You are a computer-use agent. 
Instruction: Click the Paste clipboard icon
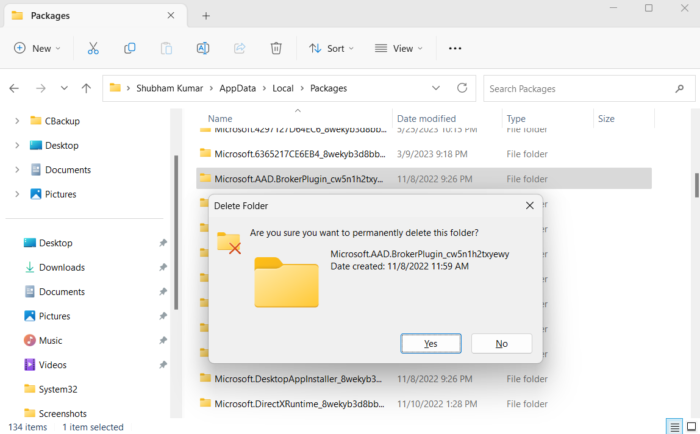pos(166,48)
